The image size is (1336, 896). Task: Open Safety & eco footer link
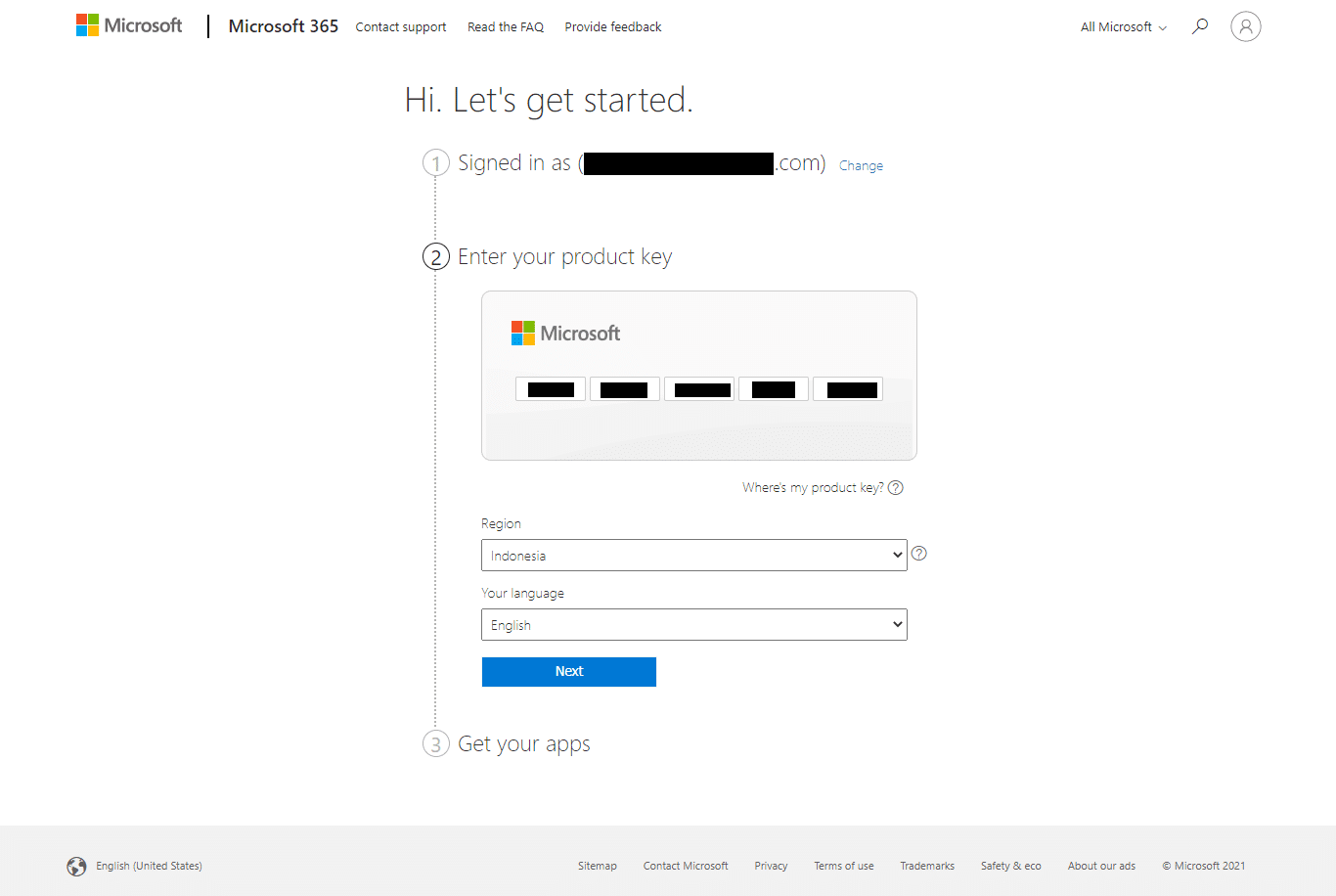[1011, 867]
